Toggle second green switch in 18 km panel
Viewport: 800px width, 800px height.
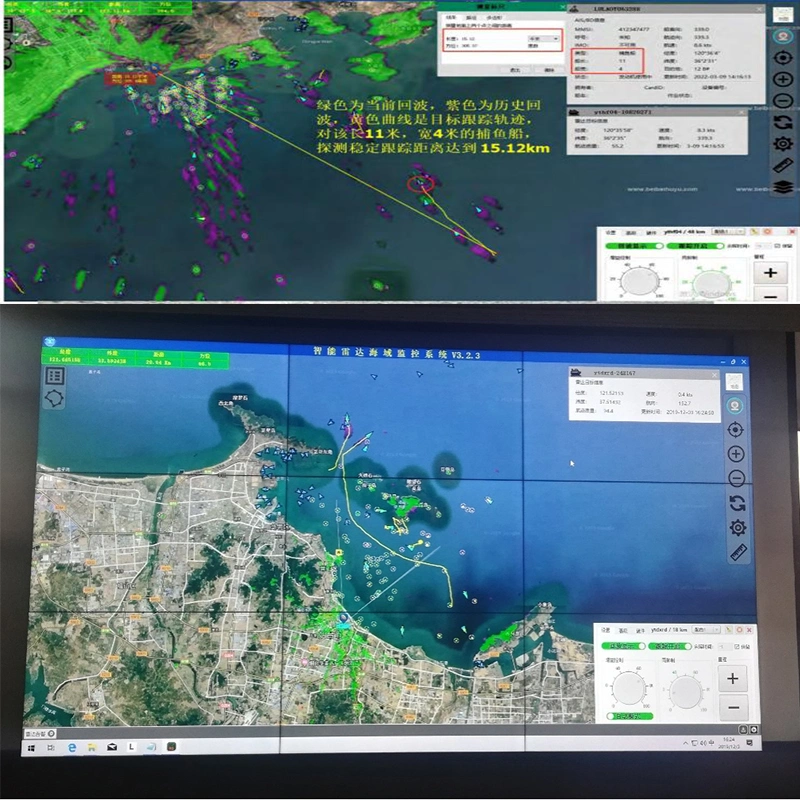(669, 646)
